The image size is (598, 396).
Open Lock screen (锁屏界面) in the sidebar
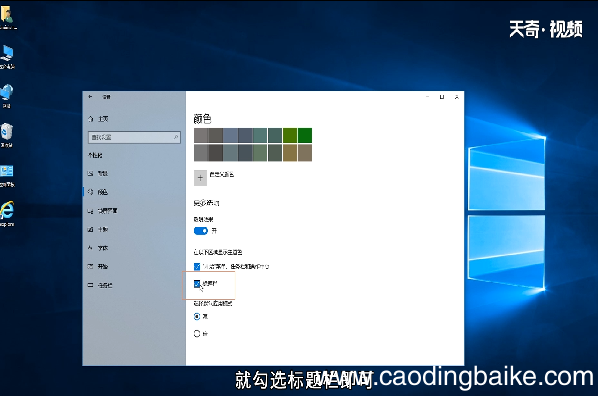click(103, 211)
